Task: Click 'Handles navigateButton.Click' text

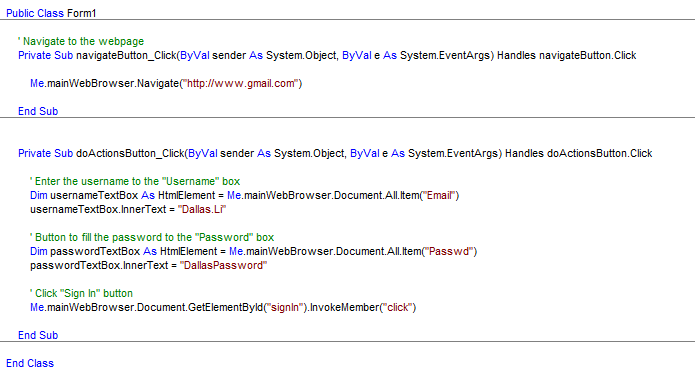Action: point(566,55)
